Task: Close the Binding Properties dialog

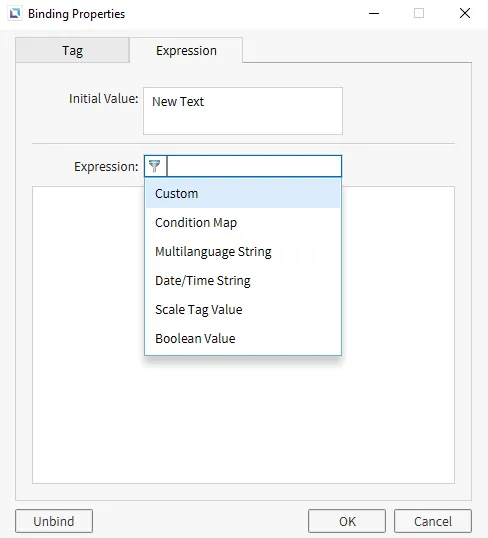Action: tap(465, 13)
